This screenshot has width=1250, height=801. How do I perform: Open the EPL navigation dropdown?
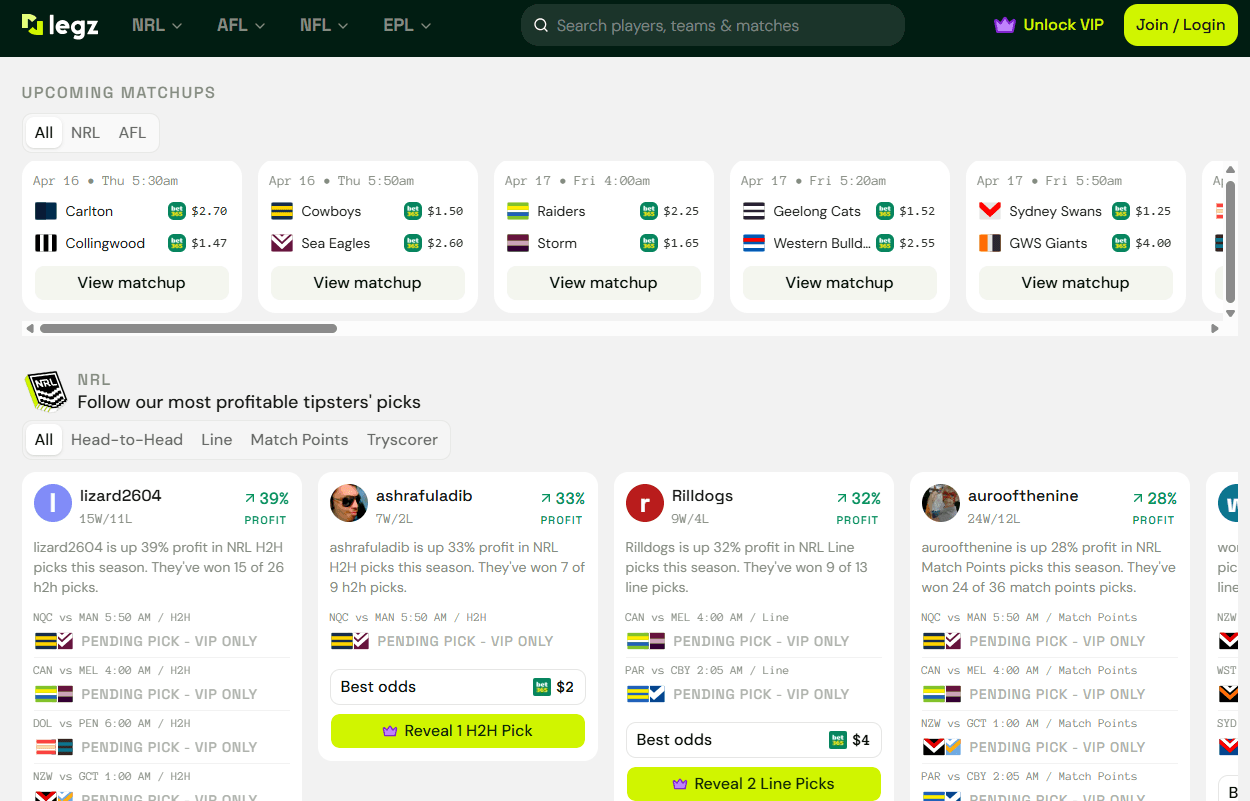(407, 25)
